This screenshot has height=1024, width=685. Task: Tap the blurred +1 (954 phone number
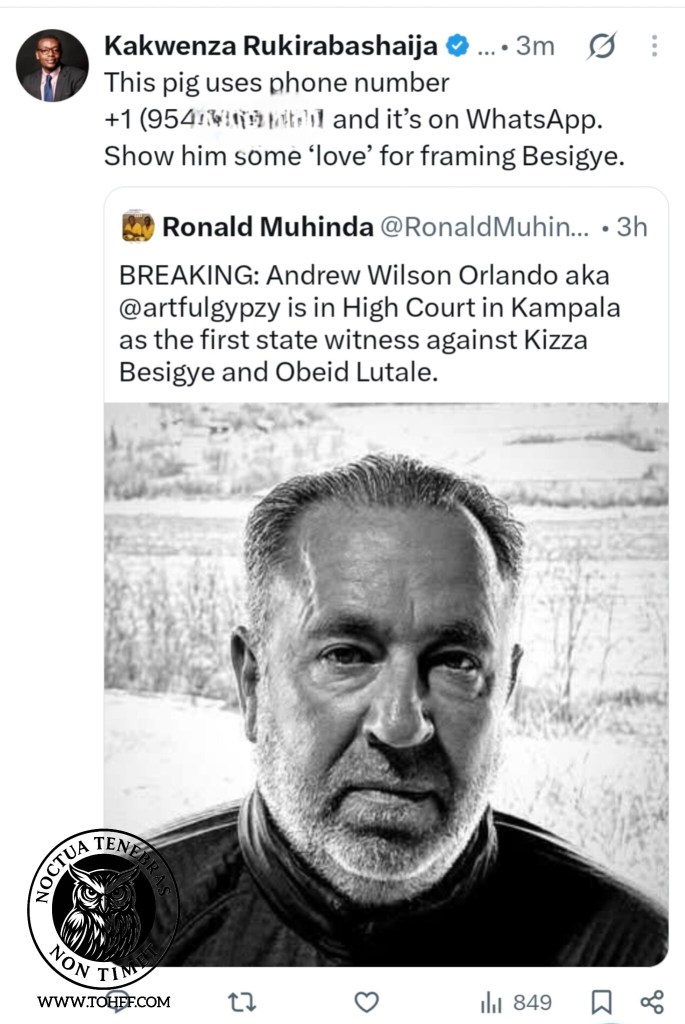(214, 120)
